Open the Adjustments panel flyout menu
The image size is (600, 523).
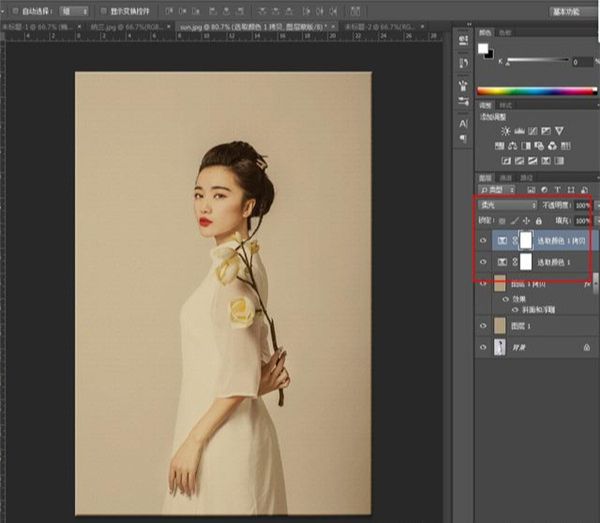tap(597, 105)
